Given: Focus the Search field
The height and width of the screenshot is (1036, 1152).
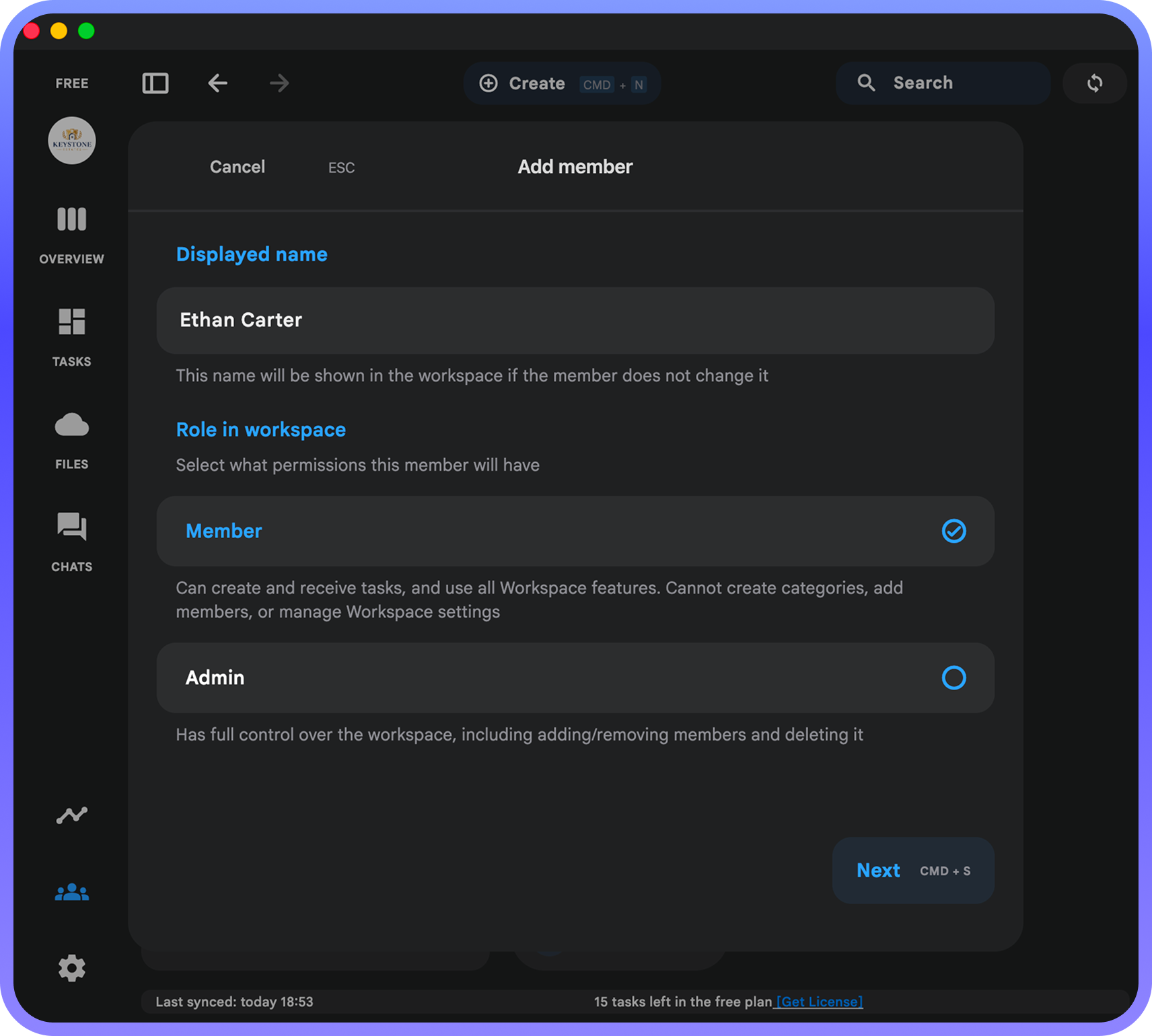Looking at the screenshot, I should point(943,83).
